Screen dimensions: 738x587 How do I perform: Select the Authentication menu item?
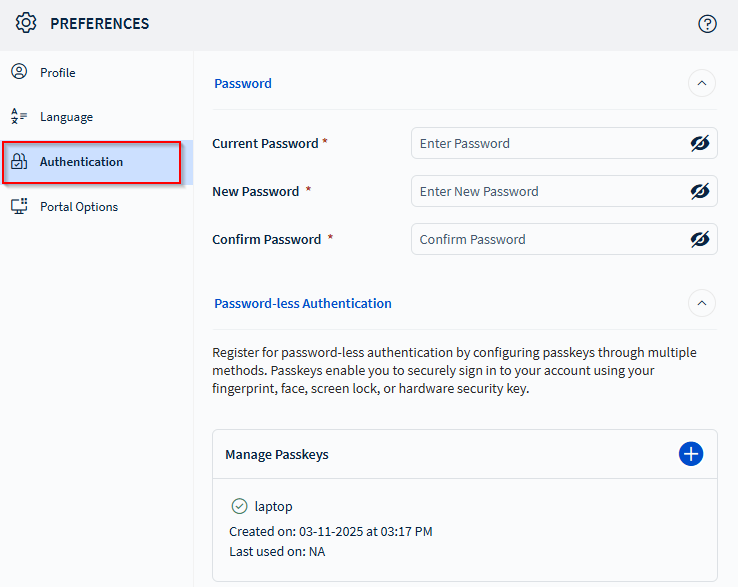coord(96,162)
